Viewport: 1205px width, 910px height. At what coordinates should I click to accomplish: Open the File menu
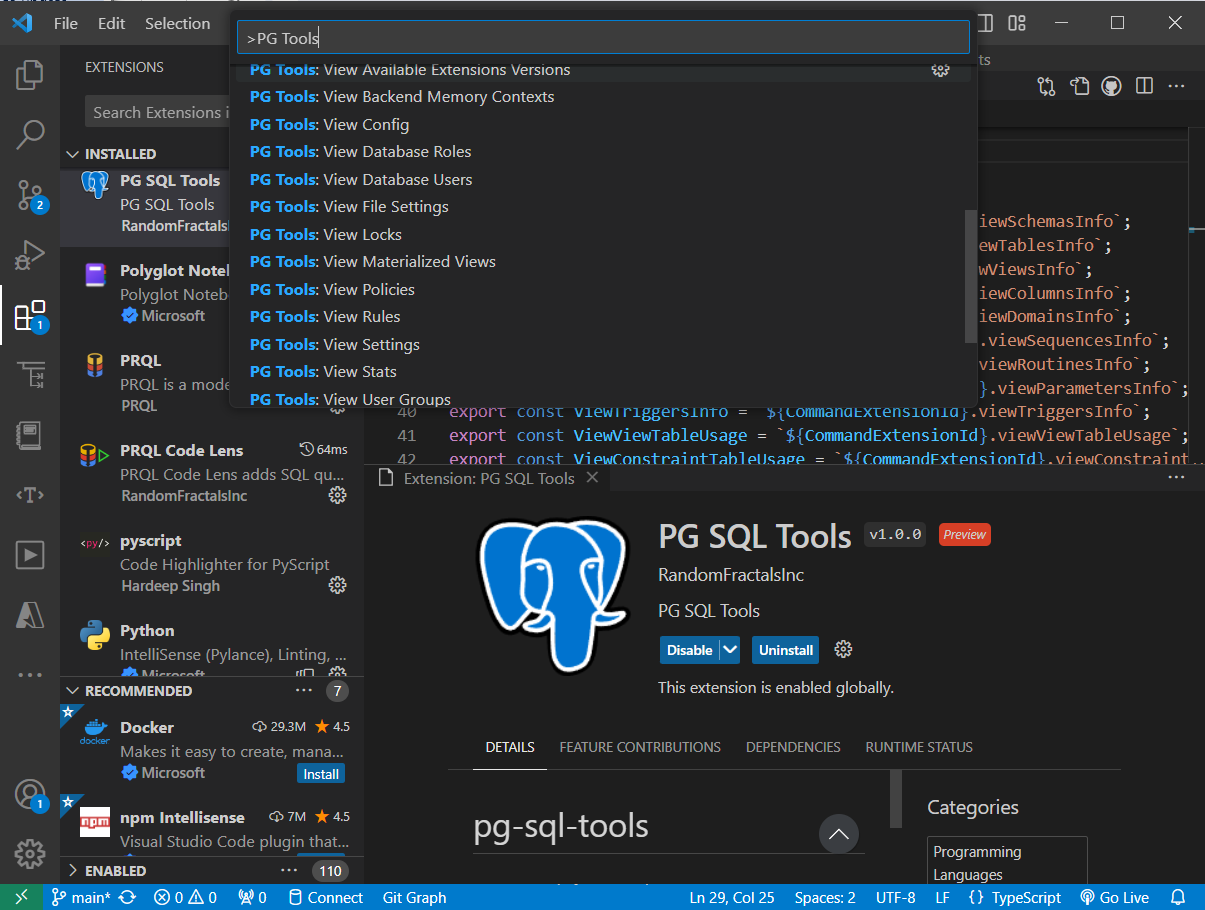click(66, 23)
